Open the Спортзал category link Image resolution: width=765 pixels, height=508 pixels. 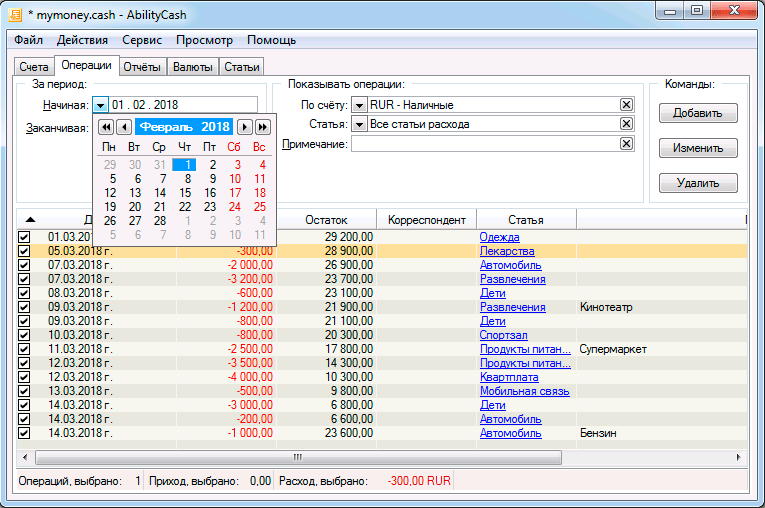click(503, 335)
